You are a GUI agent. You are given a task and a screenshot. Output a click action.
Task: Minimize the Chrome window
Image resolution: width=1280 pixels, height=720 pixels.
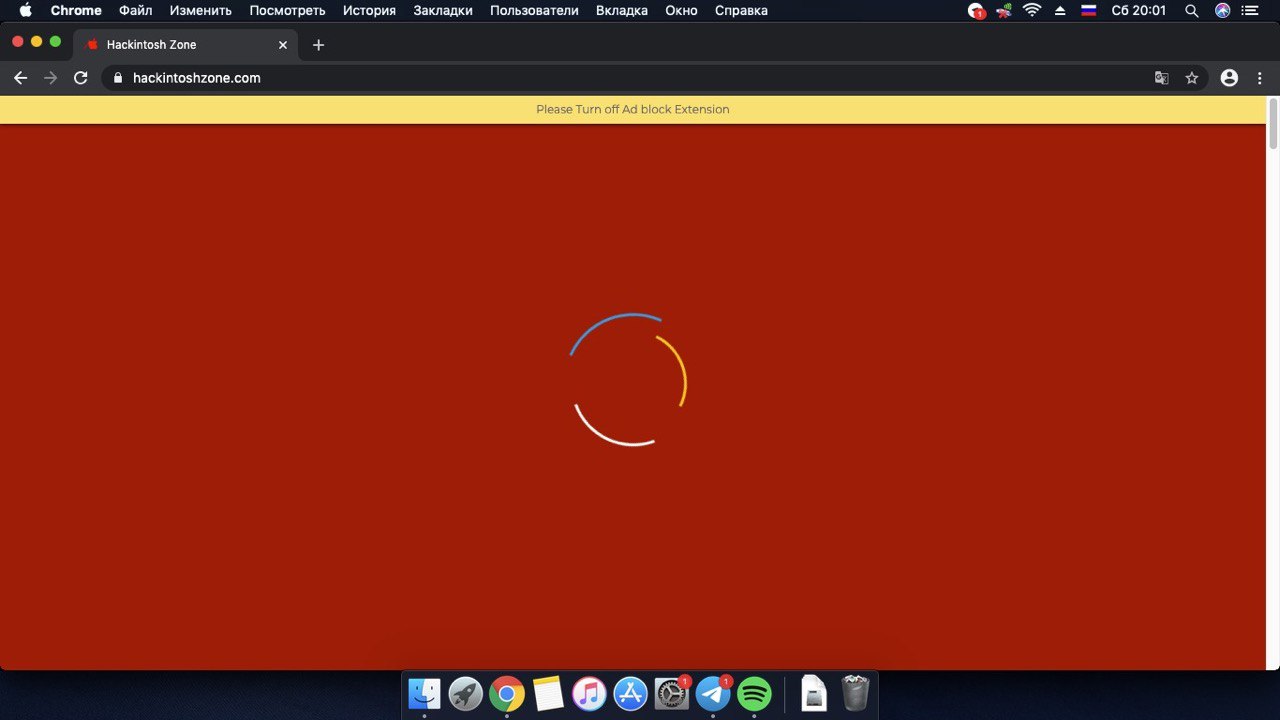pos(36,41)
